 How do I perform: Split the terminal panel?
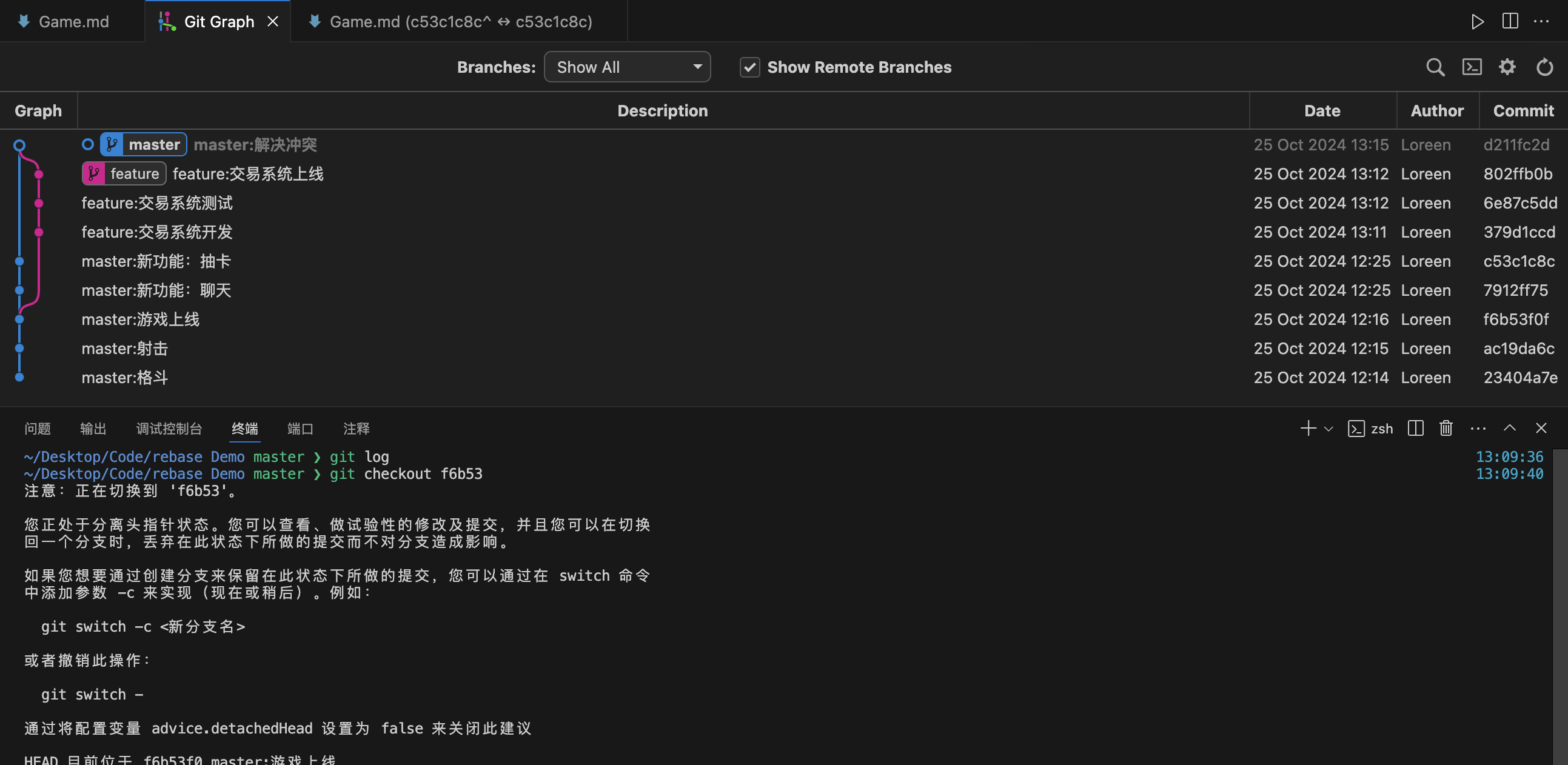tap(1416, 429)
